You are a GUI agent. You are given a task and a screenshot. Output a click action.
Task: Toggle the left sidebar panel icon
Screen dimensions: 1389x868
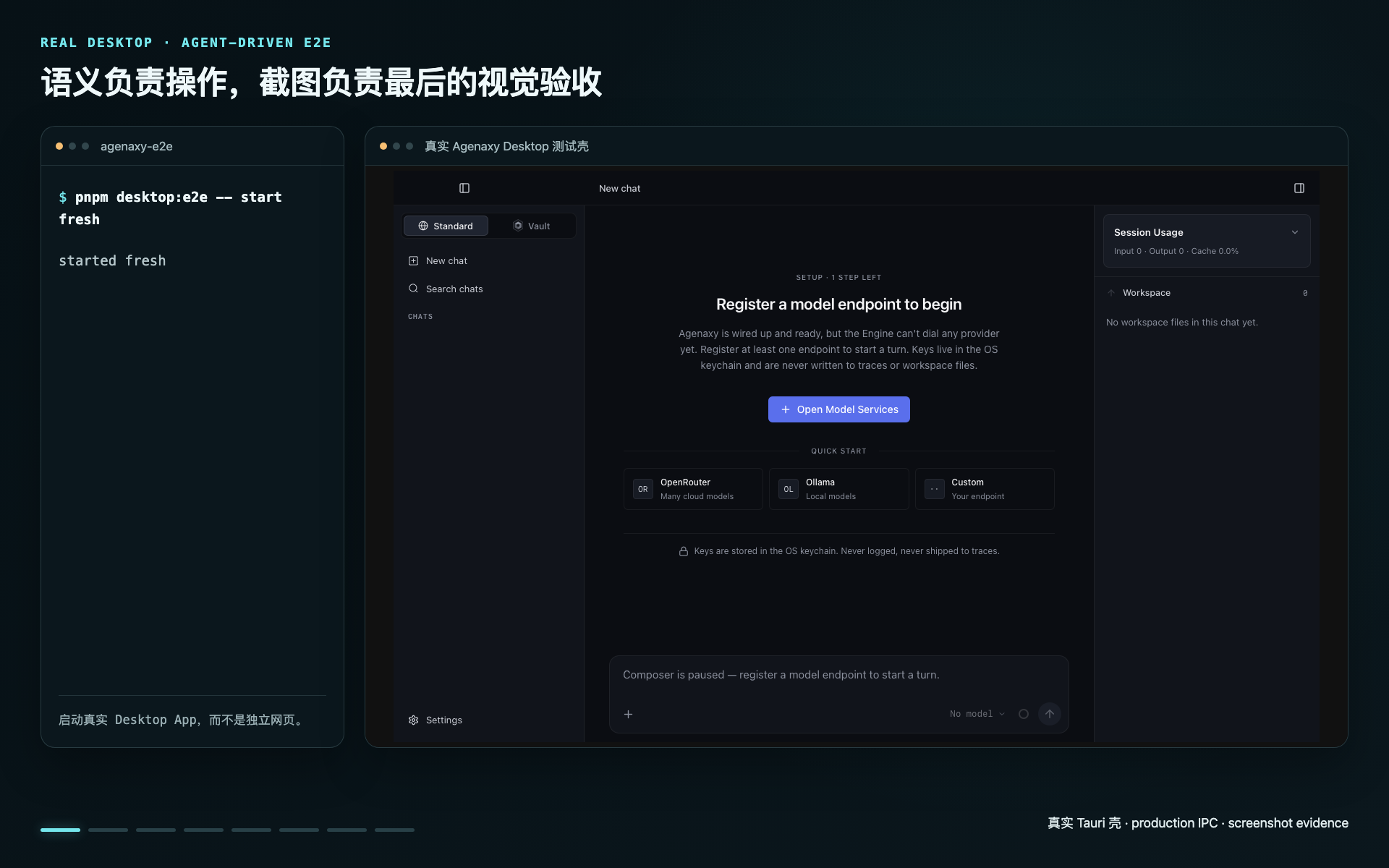coord(464,188)
